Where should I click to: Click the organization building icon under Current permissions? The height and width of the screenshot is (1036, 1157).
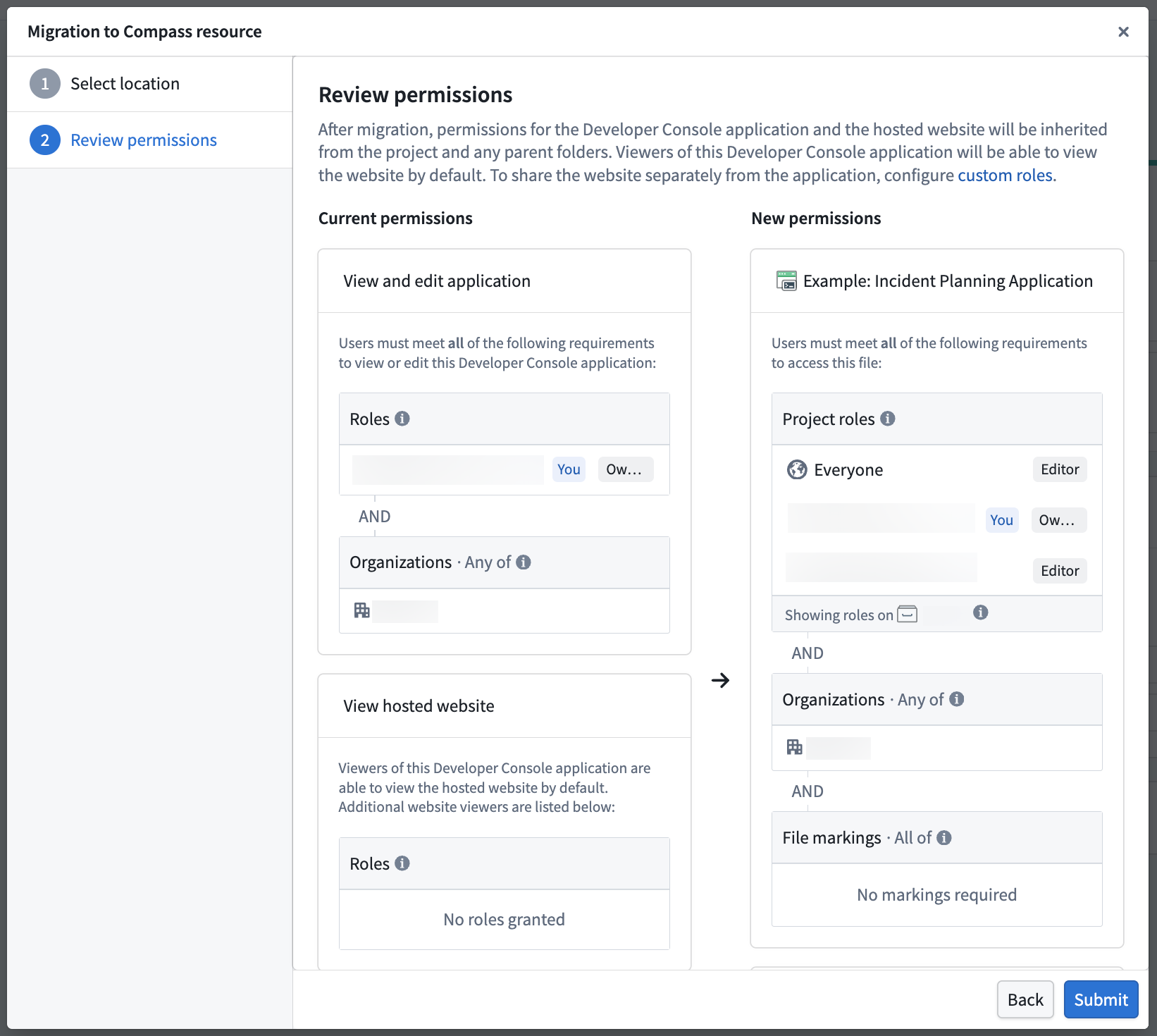362,610
